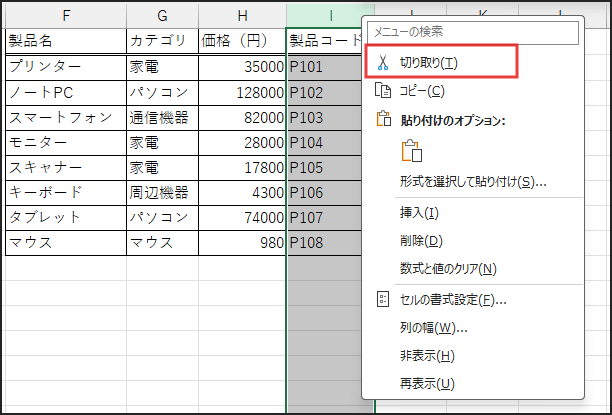612x415 pixels.
Task: Select column G header
Action: pyautogui.click(x=162, y=16)
